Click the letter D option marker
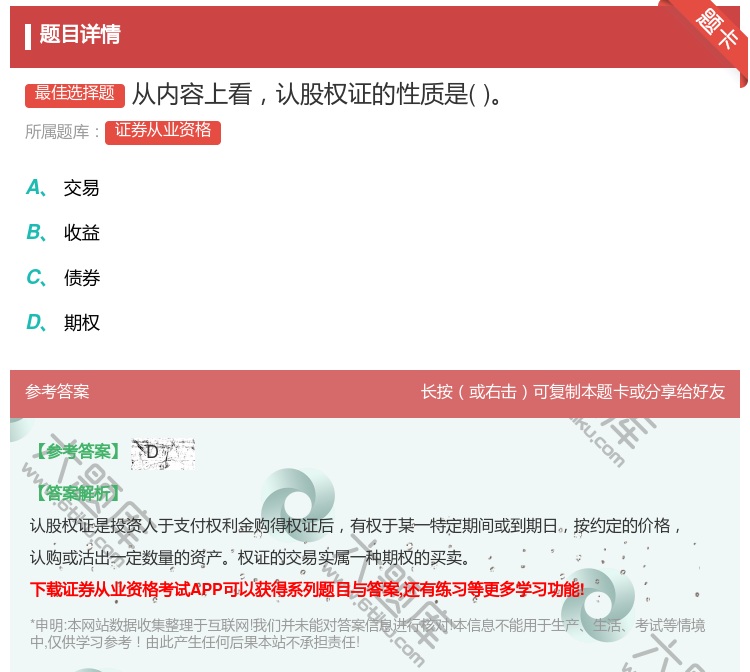 [35, 322]
